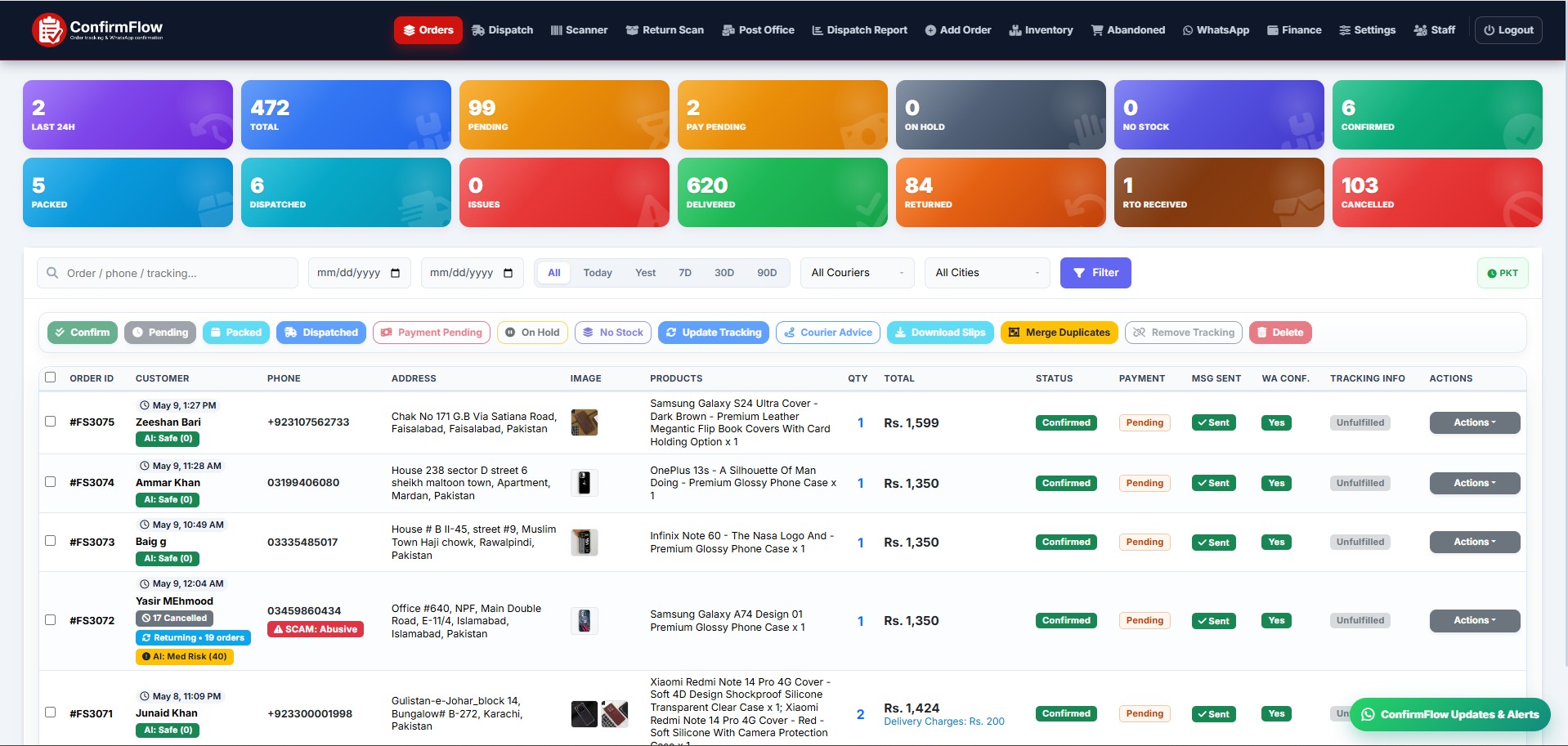Check the box for order #FS3072
Viewport: 1568px width, 746px height.
pos(51,620)
